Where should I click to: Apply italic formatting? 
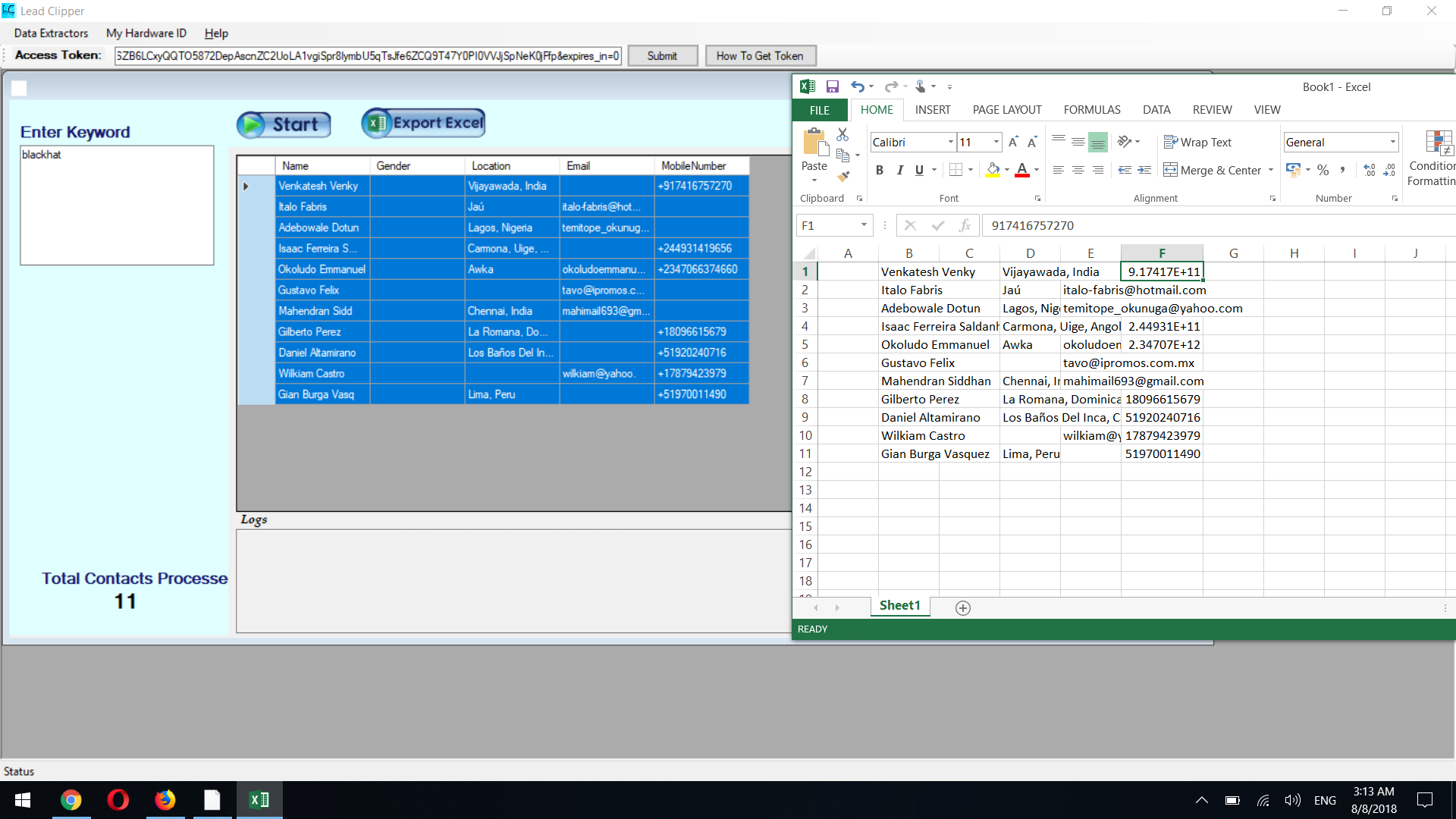899,170
